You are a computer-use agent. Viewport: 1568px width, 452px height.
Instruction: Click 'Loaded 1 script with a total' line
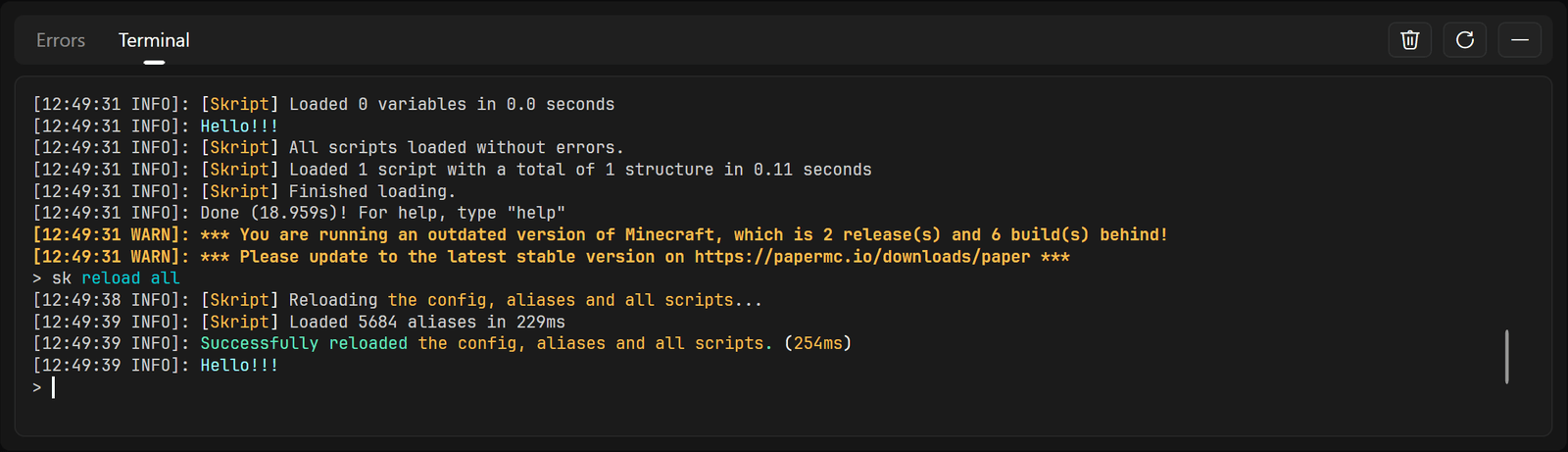click(x=452, y=170)
